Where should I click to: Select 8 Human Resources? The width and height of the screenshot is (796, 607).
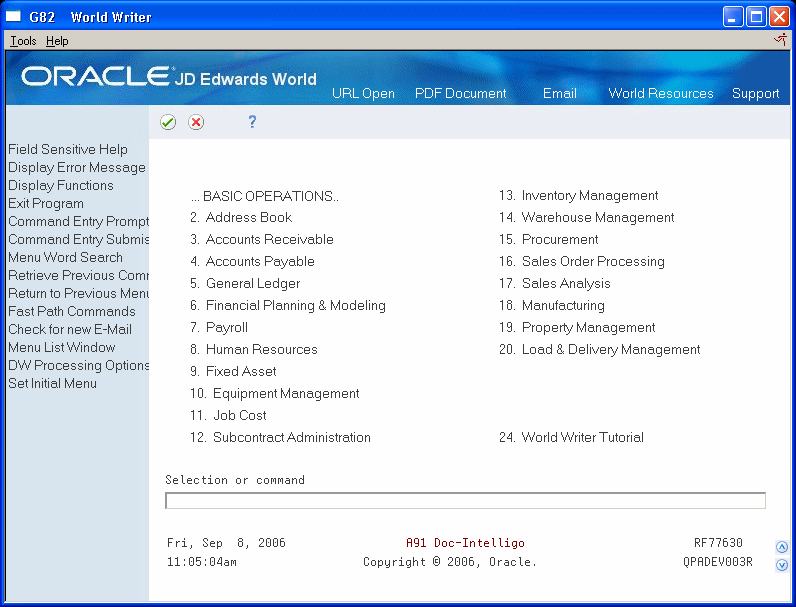[x=253, y=350]
